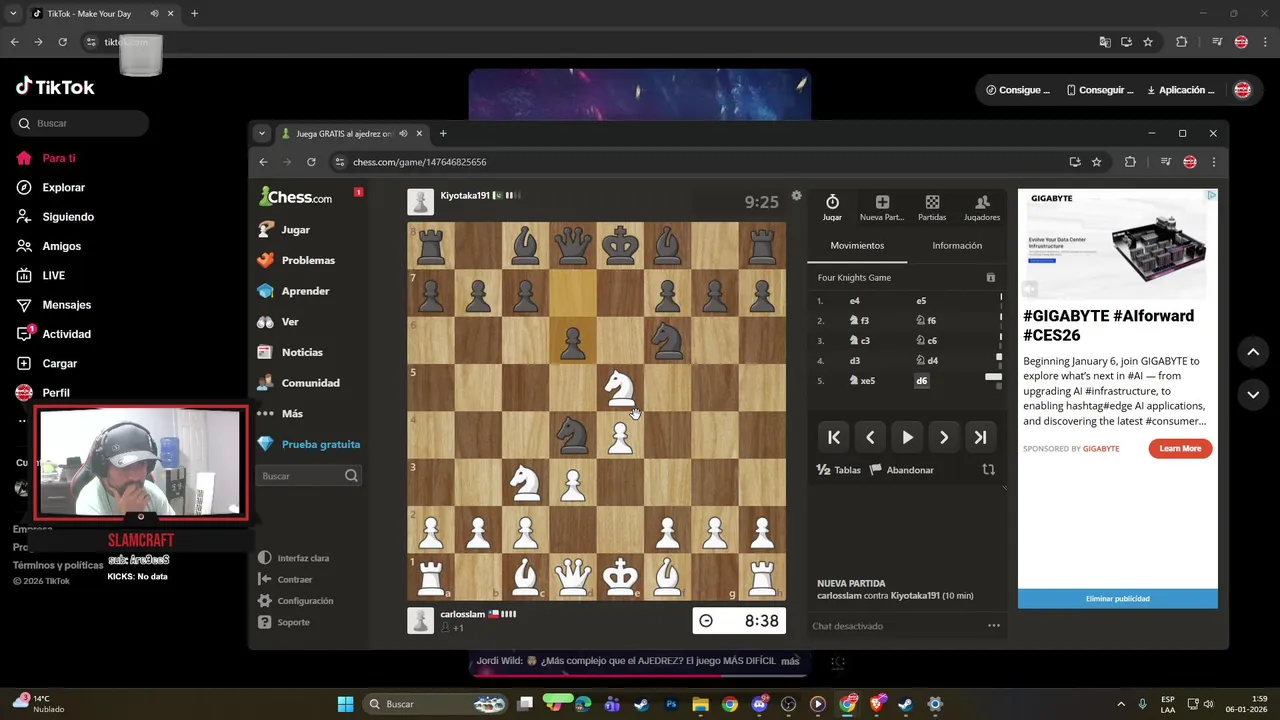Go to next move arrow

(x=944, y=437)
